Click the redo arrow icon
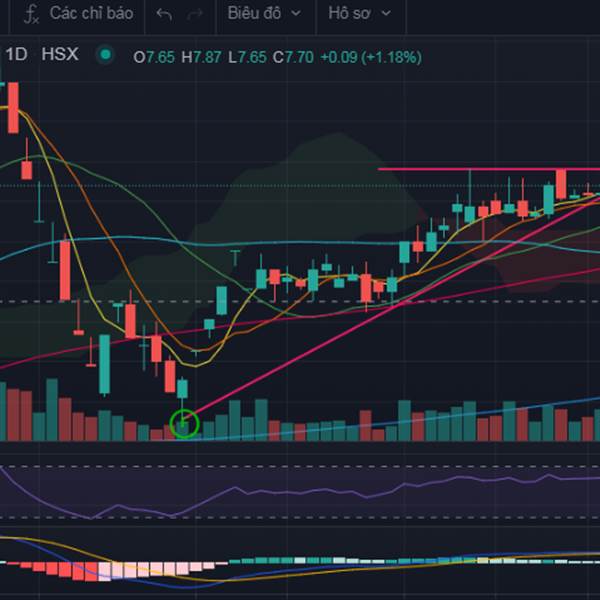The height and width of the screenshot is (600, 600). pos(195,15)
